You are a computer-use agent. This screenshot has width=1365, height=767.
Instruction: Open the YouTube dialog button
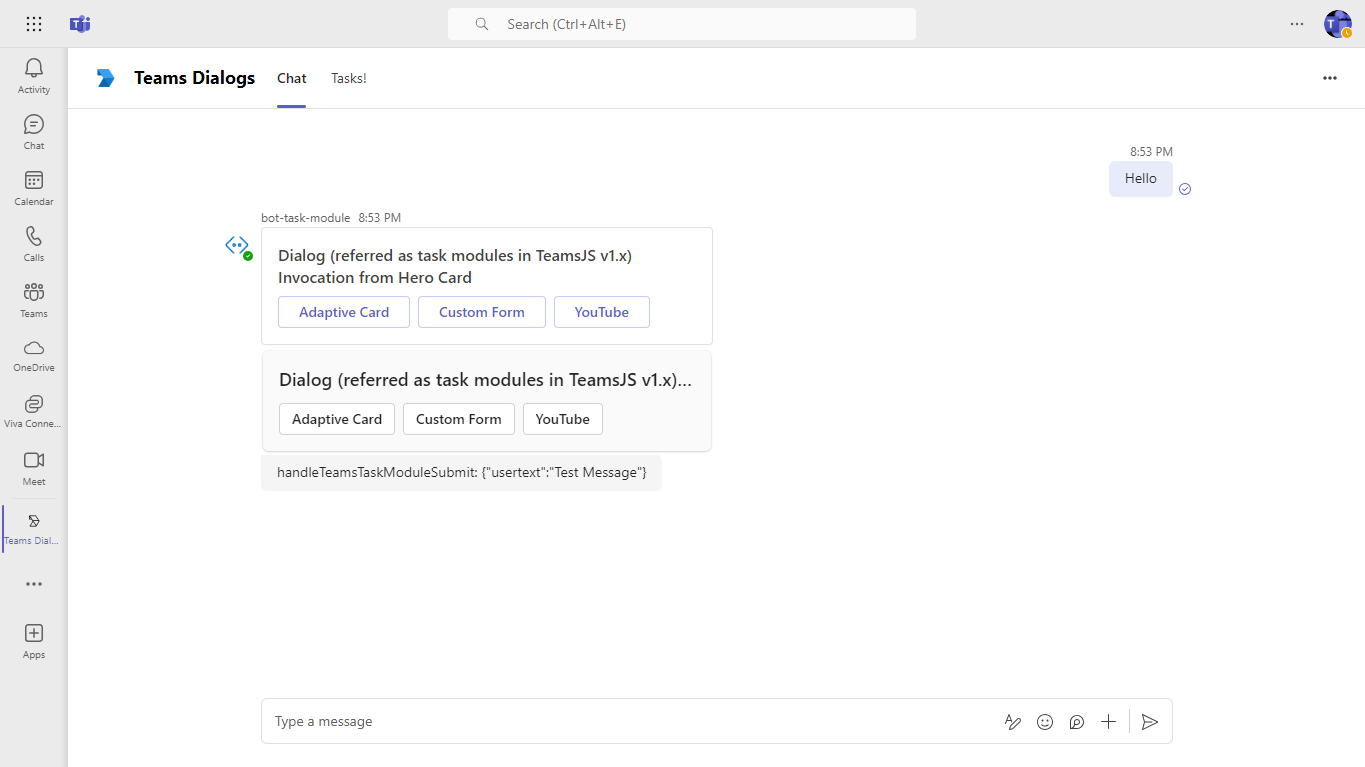click(601, 311)
